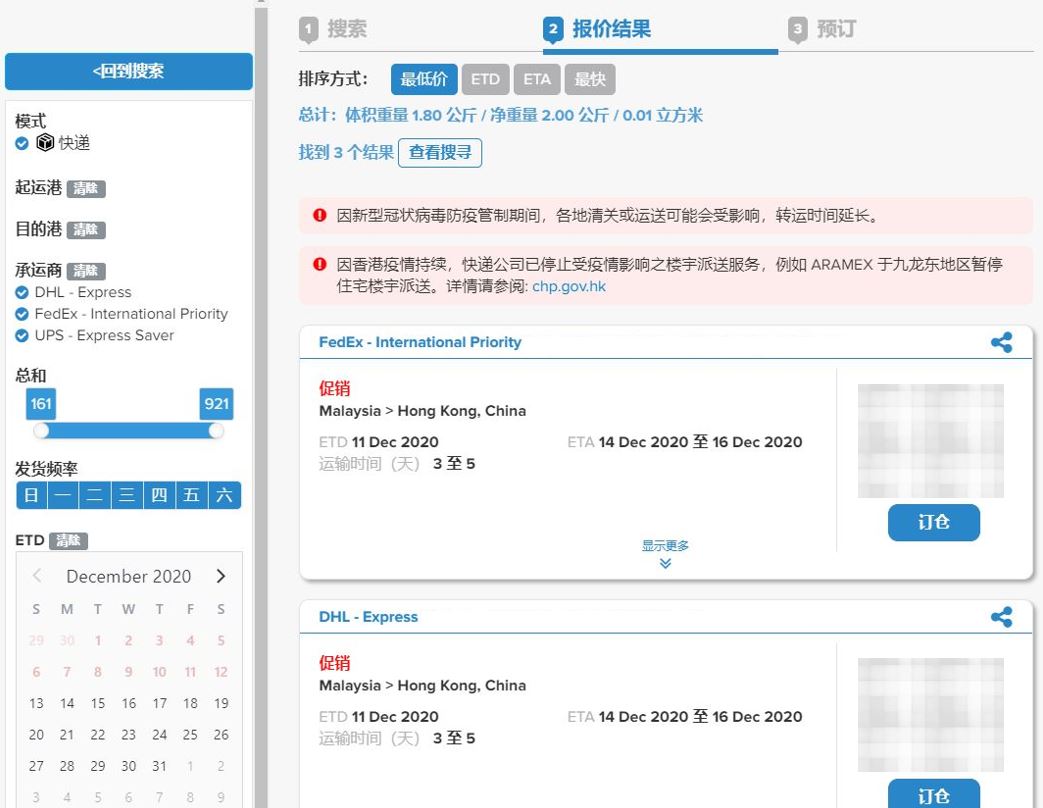Screen dimensions: 1043x808
Task: Show more details for FedEx quote (显示更多)
Action: [665, 546]
